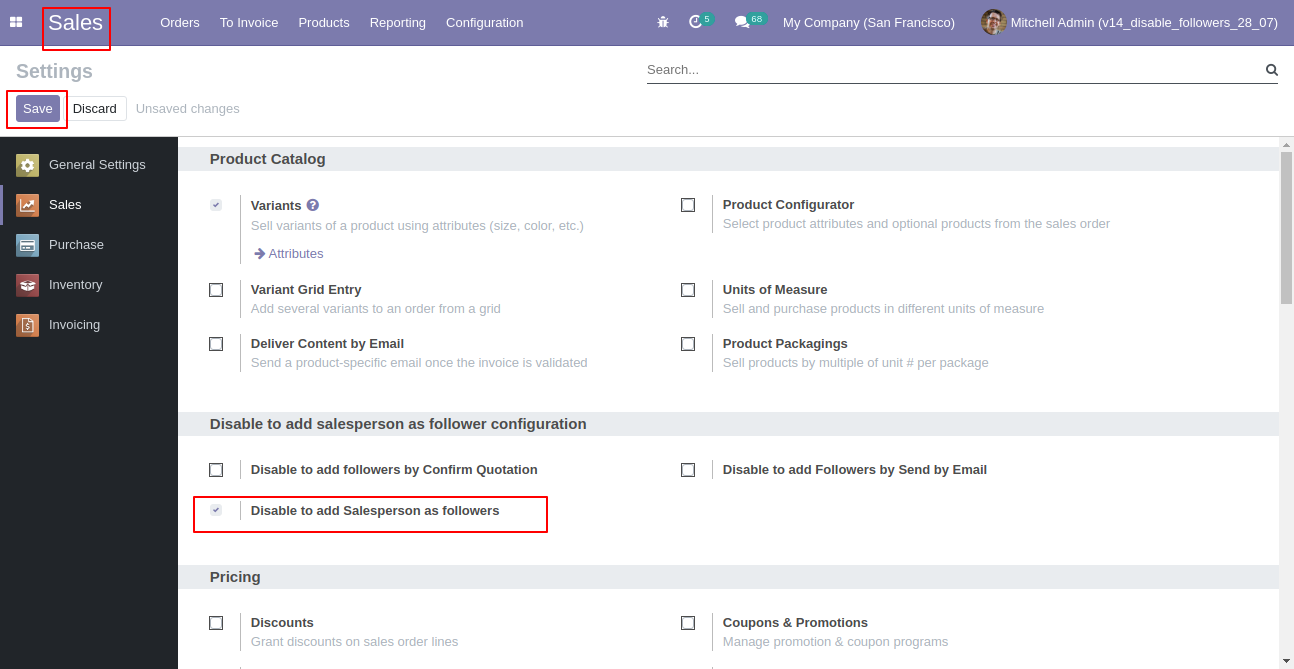Click the Units of Measure label
Image resolution: width=1294 pixels, height=669 pixels.
(x=775, y=290)
